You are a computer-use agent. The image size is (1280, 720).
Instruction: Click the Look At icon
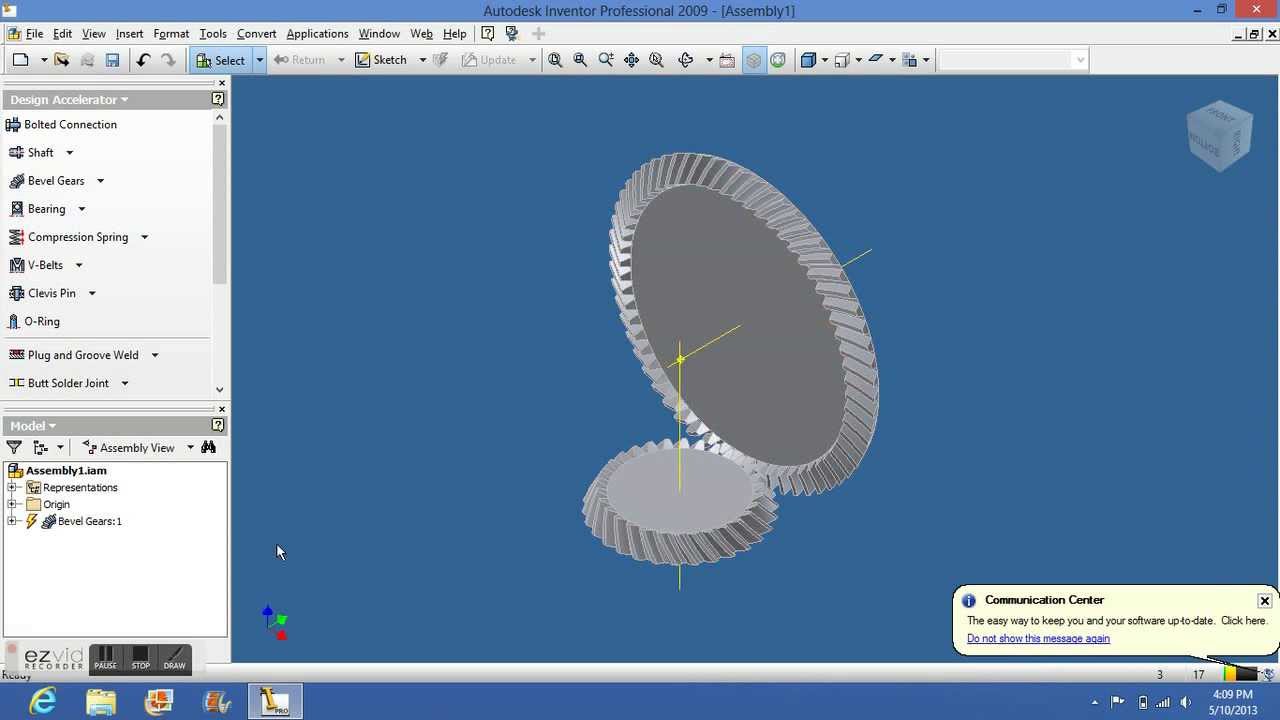pyautogui.click(x=727, y=60)
